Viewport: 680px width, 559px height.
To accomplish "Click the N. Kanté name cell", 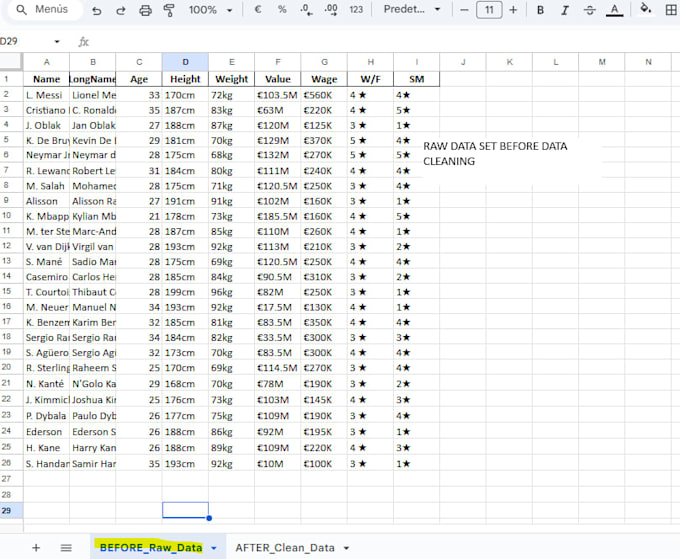I will pos(46,384).
